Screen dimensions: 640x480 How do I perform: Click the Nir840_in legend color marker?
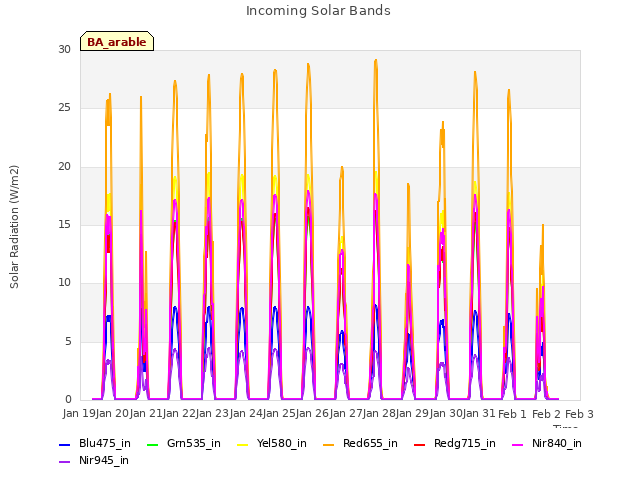click(518, 444)
